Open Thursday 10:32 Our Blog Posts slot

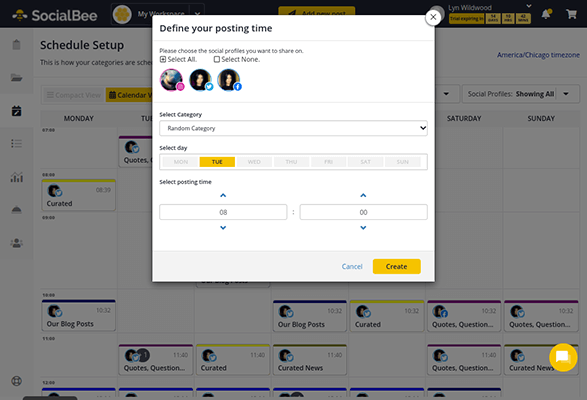tap(310, 316)
